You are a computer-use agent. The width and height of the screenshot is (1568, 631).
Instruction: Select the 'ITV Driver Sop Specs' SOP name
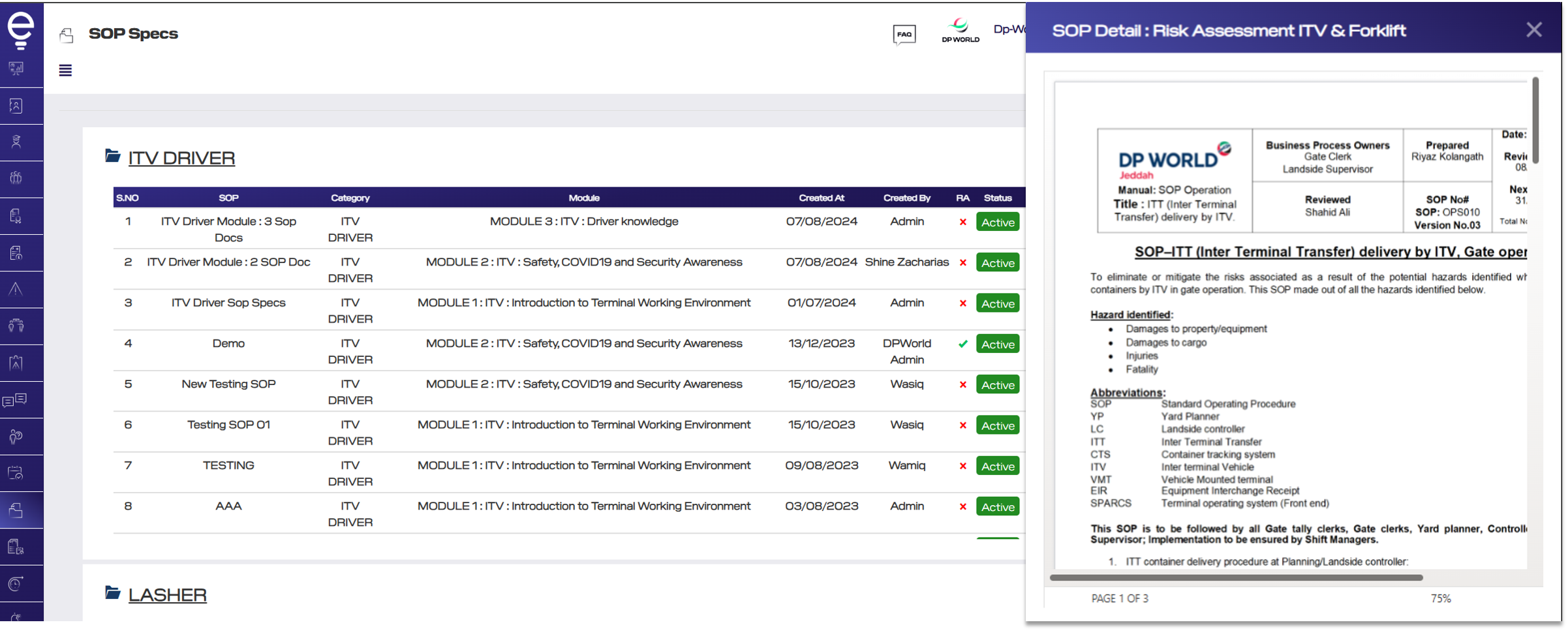(228, 303)
